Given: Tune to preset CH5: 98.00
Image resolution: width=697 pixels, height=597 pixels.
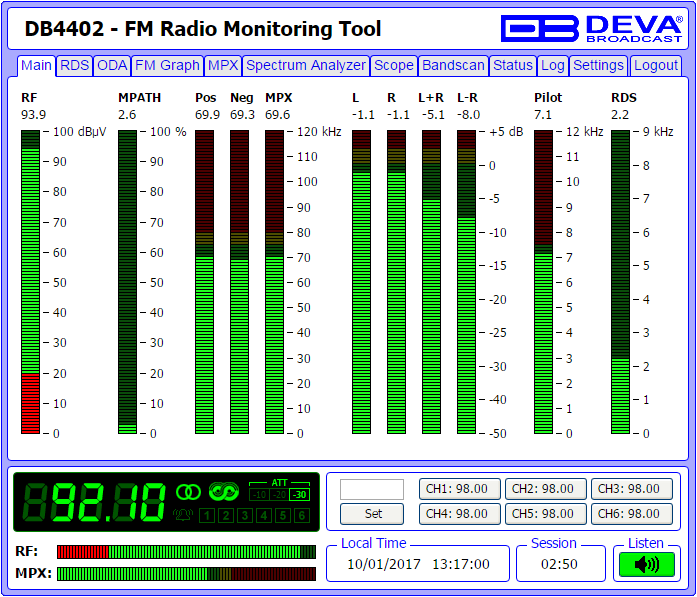Looking at the screenshot, I should [x=545, y=514].
